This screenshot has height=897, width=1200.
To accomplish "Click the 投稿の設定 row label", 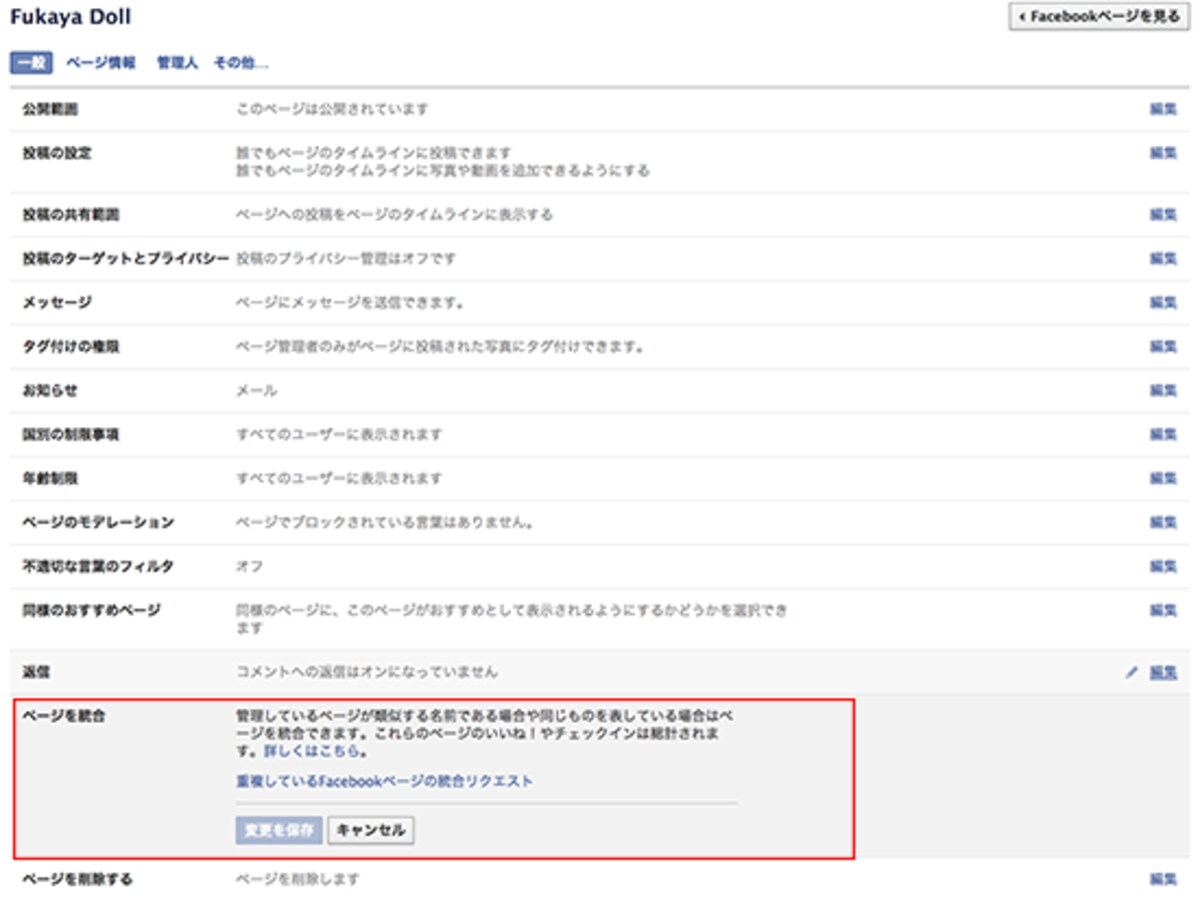I will tap(57, 153).
